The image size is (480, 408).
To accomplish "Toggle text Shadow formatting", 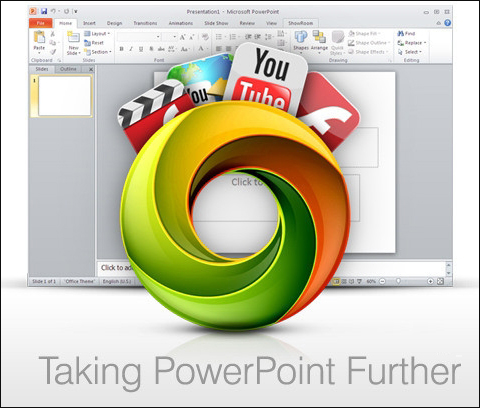I will 151,49.
